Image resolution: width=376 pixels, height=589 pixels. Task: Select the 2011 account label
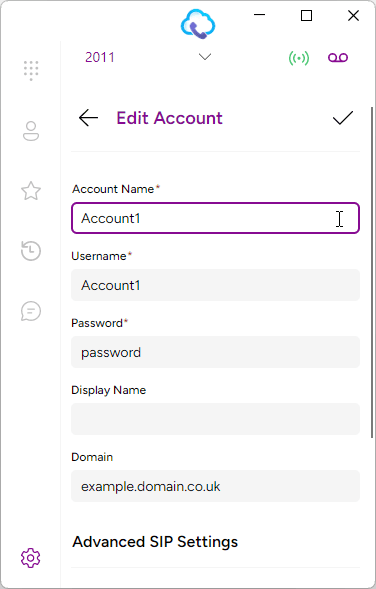point(100,57)
